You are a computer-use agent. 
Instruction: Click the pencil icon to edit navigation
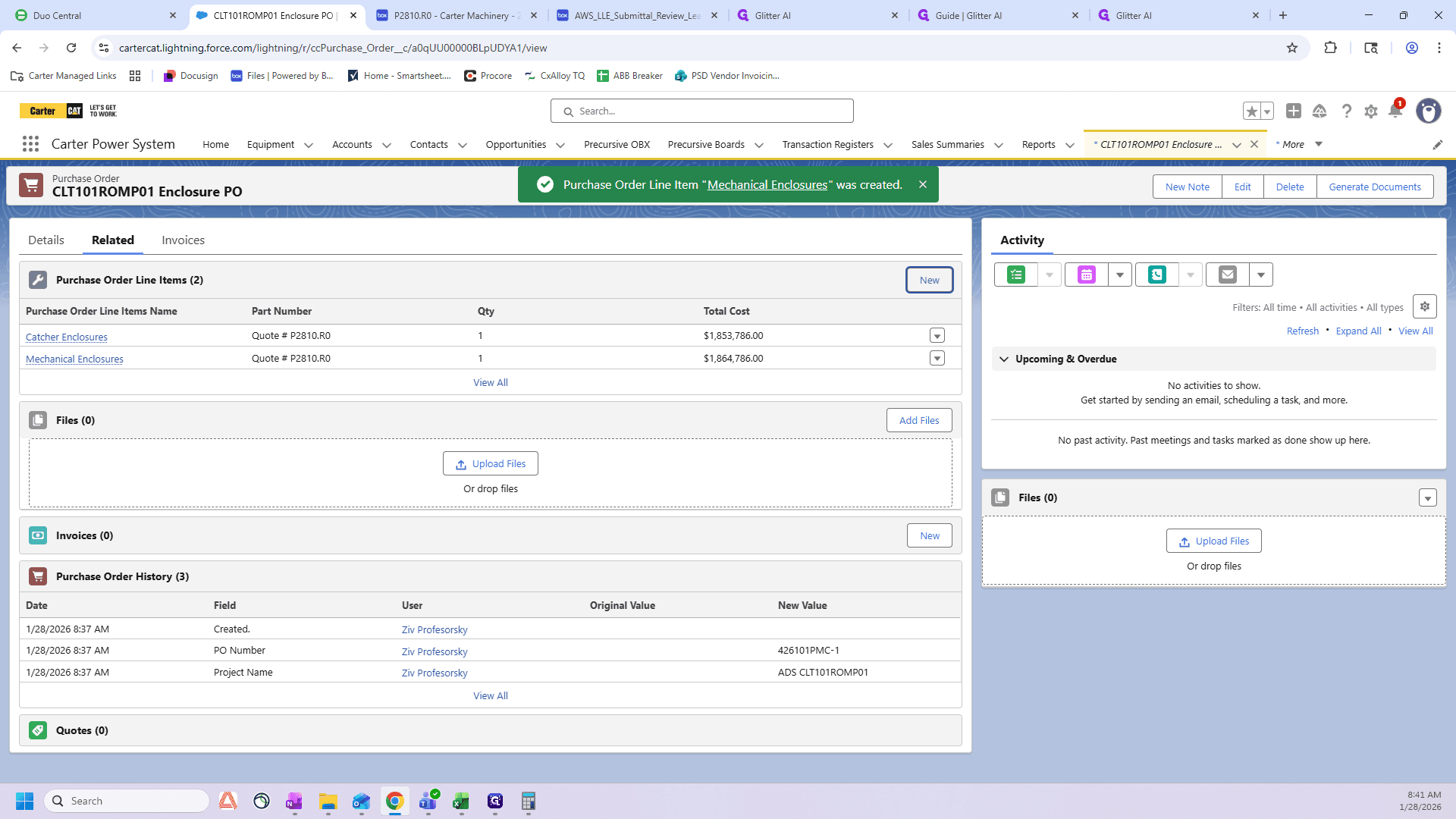click(x=1437, y=145)
